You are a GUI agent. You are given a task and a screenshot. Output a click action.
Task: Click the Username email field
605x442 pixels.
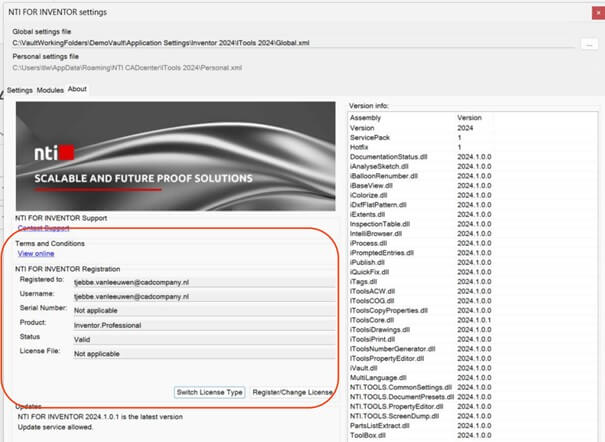pos(204,297)
